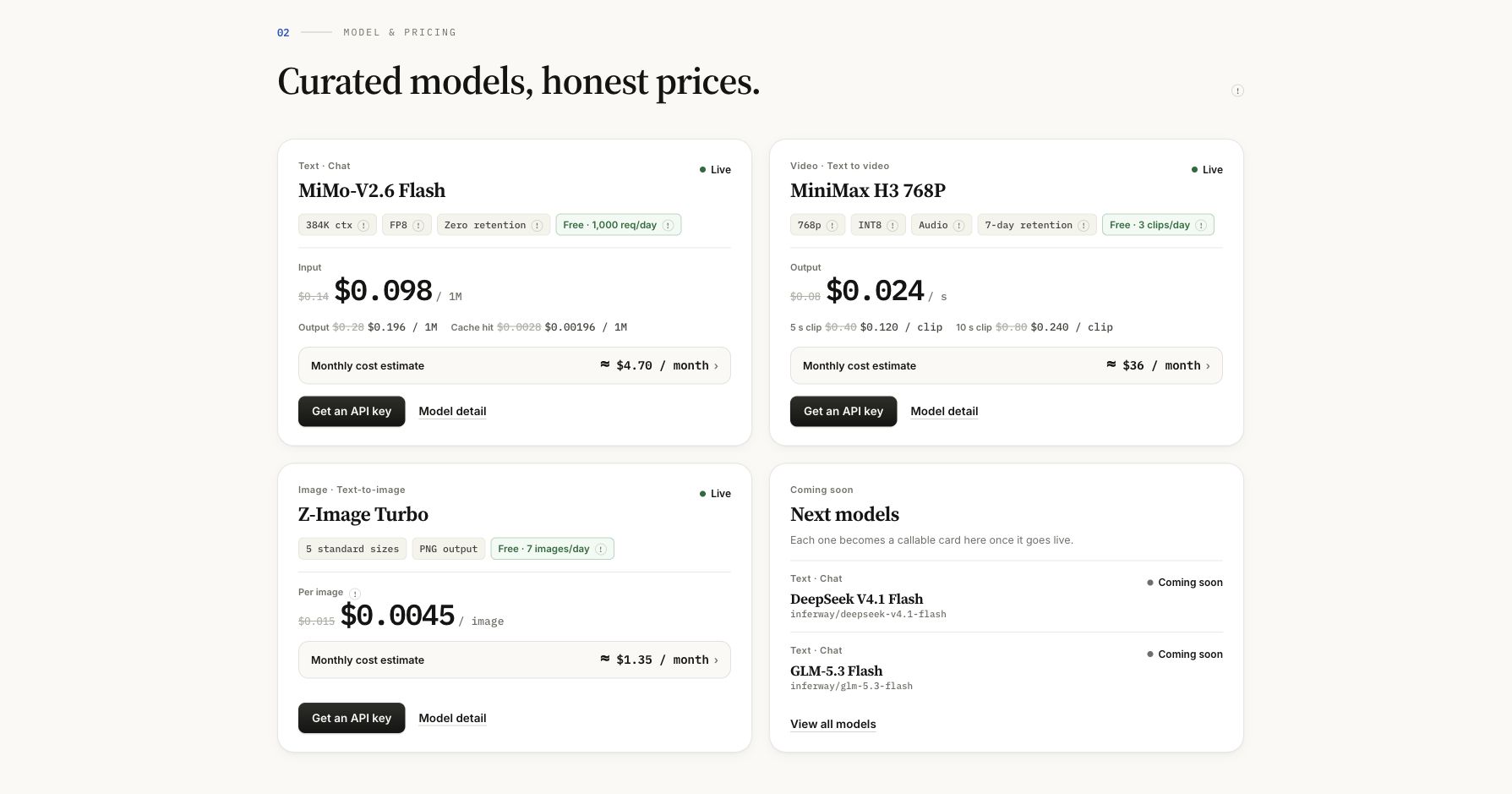
Task: Click the 5 standard sizes tag
Action: pyautogui.click(x=352, y=549)
